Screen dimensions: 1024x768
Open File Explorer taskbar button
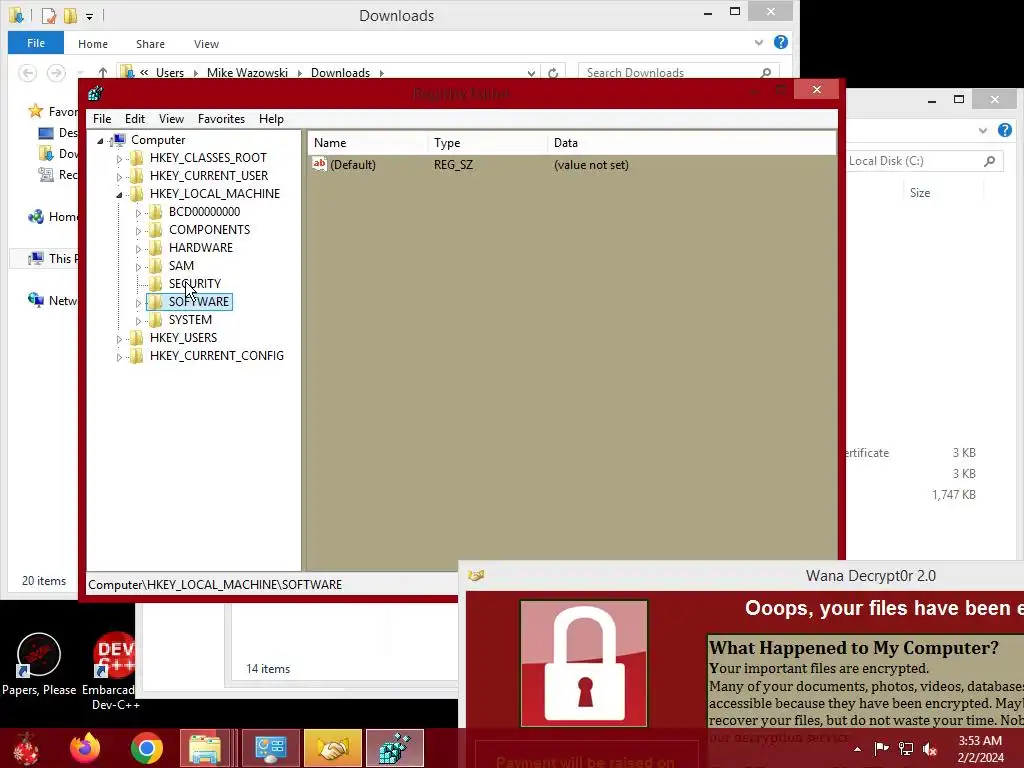(205, 748)
